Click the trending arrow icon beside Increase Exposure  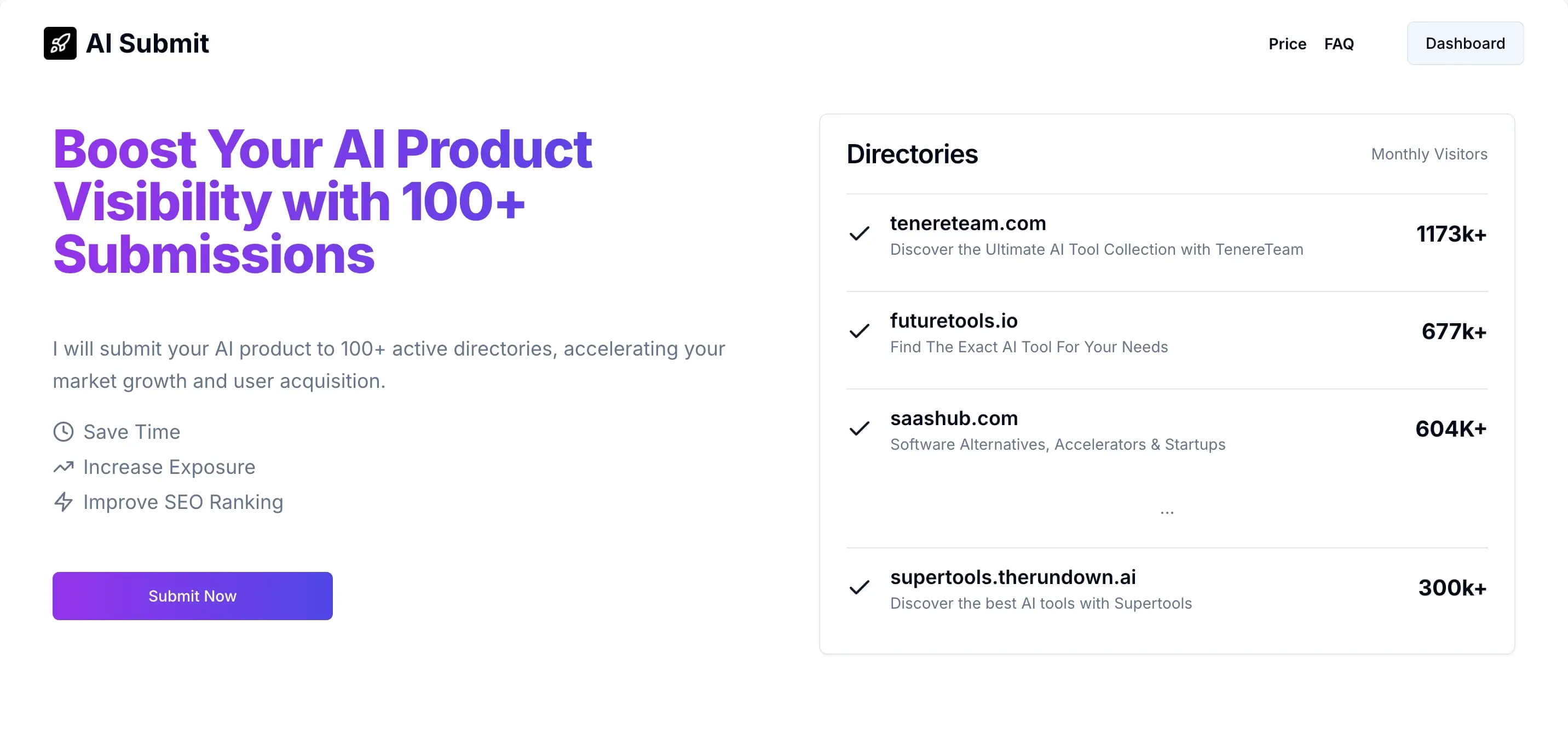[x=64, y=466]
